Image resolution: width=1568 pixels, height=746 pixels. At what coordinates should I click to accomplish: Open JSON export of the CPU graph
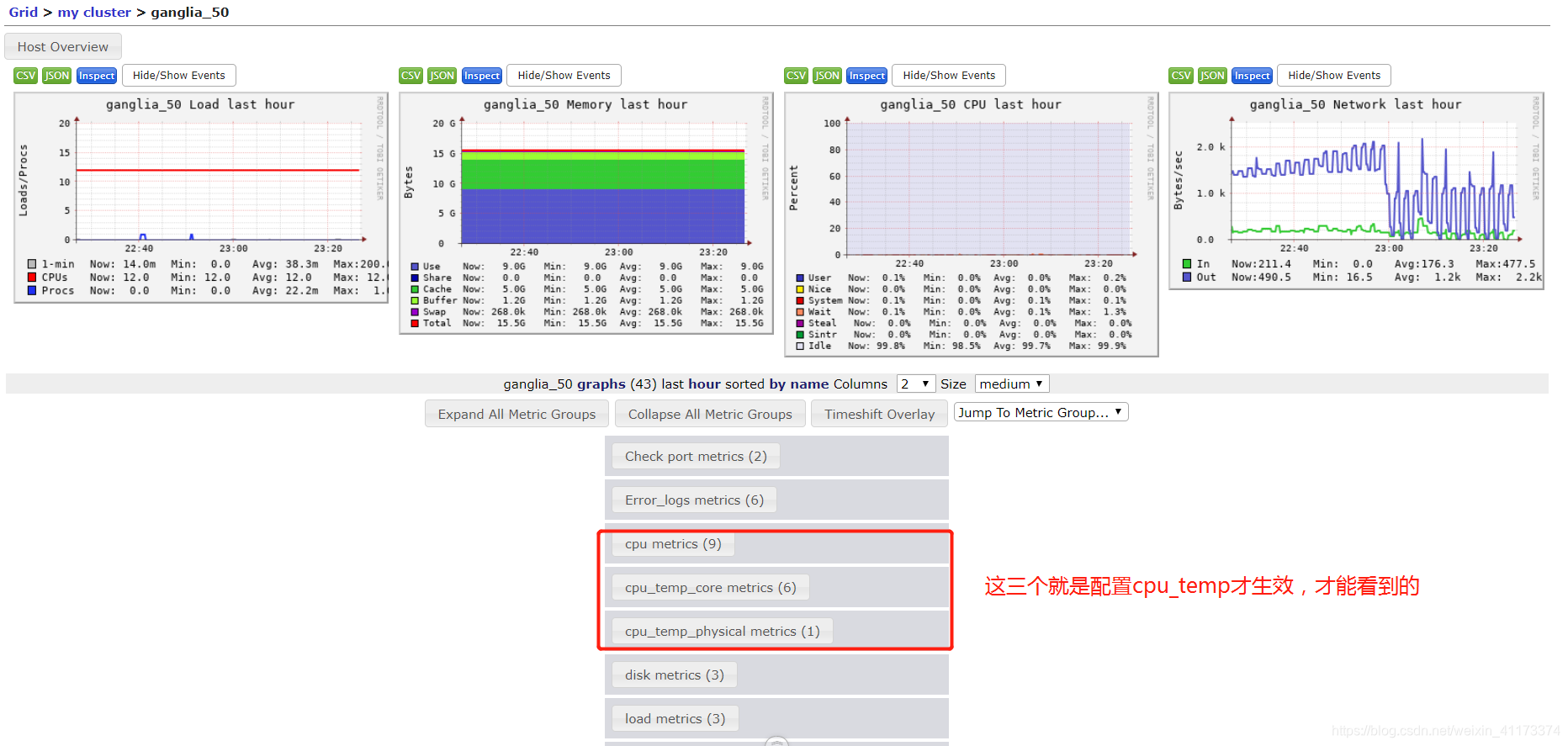coord(827,76)
